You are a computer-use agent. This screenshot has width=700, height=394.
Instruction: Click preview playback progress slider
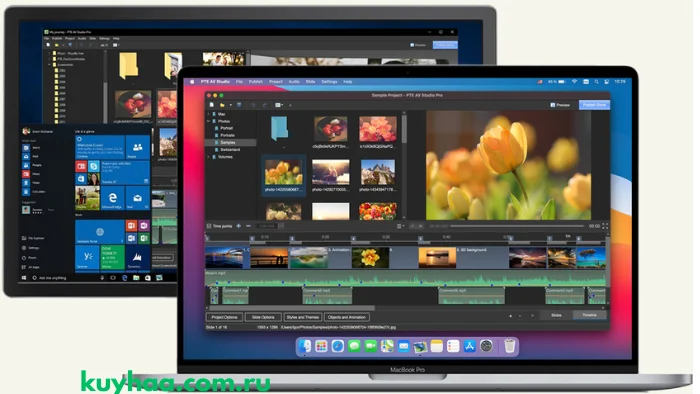click(517, 226)
